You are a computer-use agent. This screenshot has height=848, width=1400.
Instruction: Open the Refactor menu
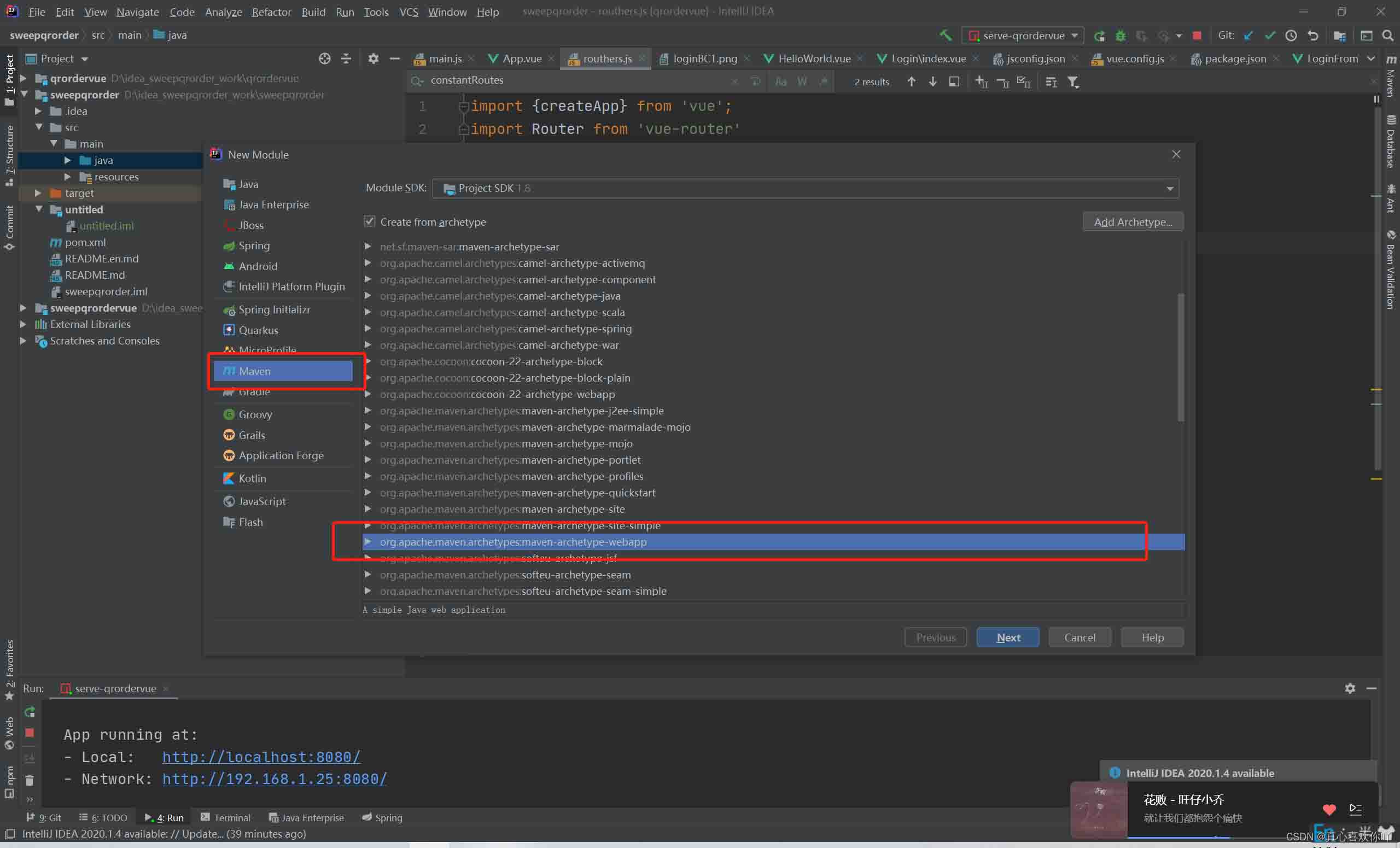271,12
